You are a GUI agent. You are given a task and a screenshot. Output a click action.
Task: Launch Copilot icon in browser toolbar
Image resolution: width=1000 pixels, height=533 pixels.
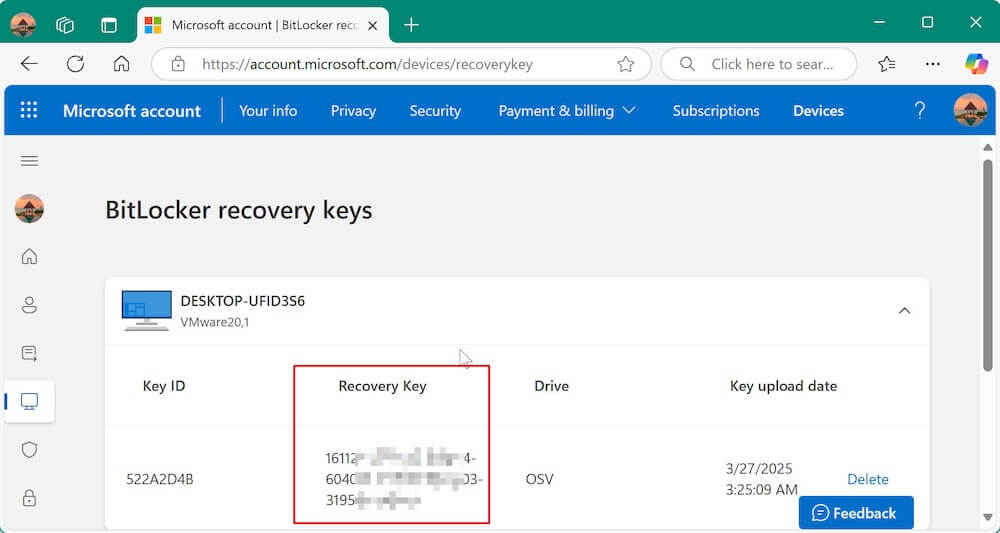point(976,64)
